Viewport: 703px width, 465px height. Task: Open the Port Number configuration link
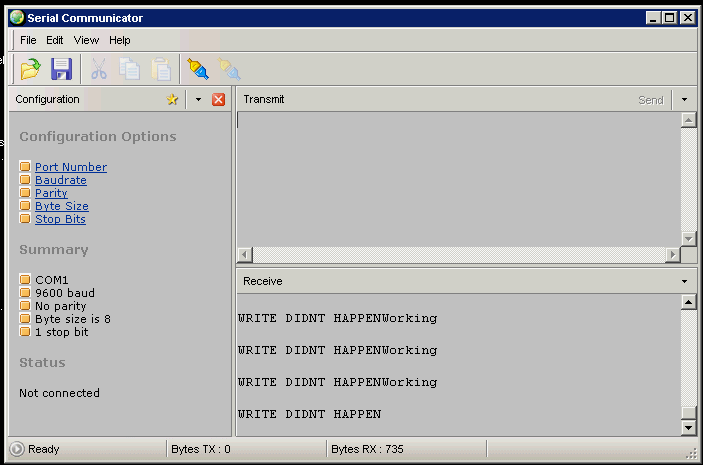pos(70,167)
